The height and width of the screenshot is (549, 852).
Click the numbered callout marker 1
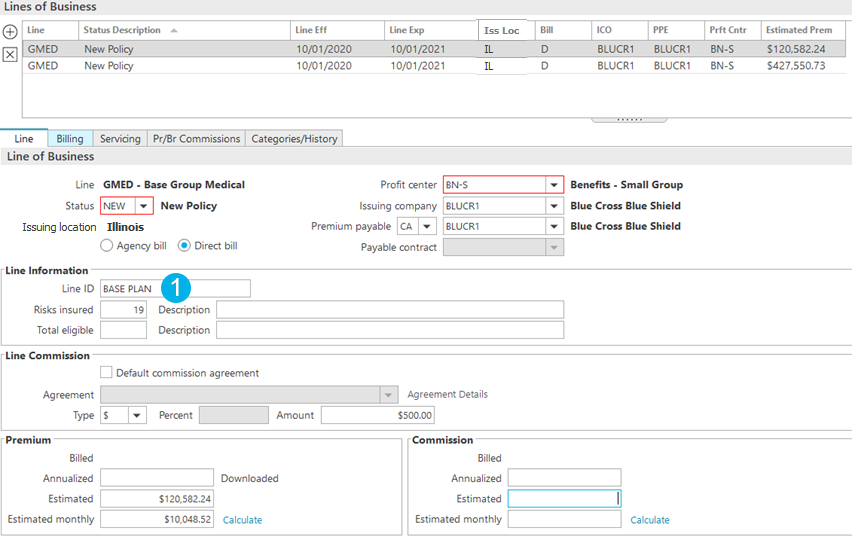click(x=176, y=288)
